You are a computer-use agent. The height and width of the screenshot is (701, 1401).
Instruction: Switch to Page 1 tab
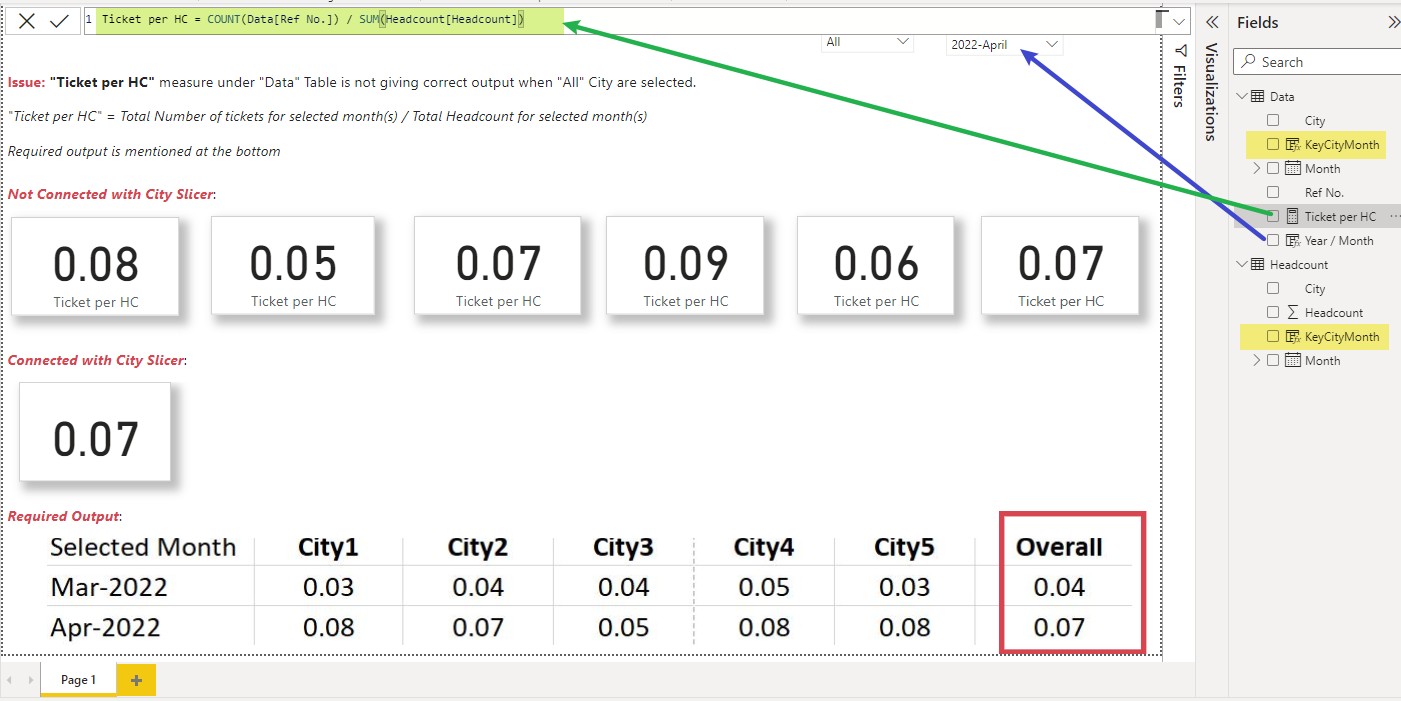(x=78, y=680)
